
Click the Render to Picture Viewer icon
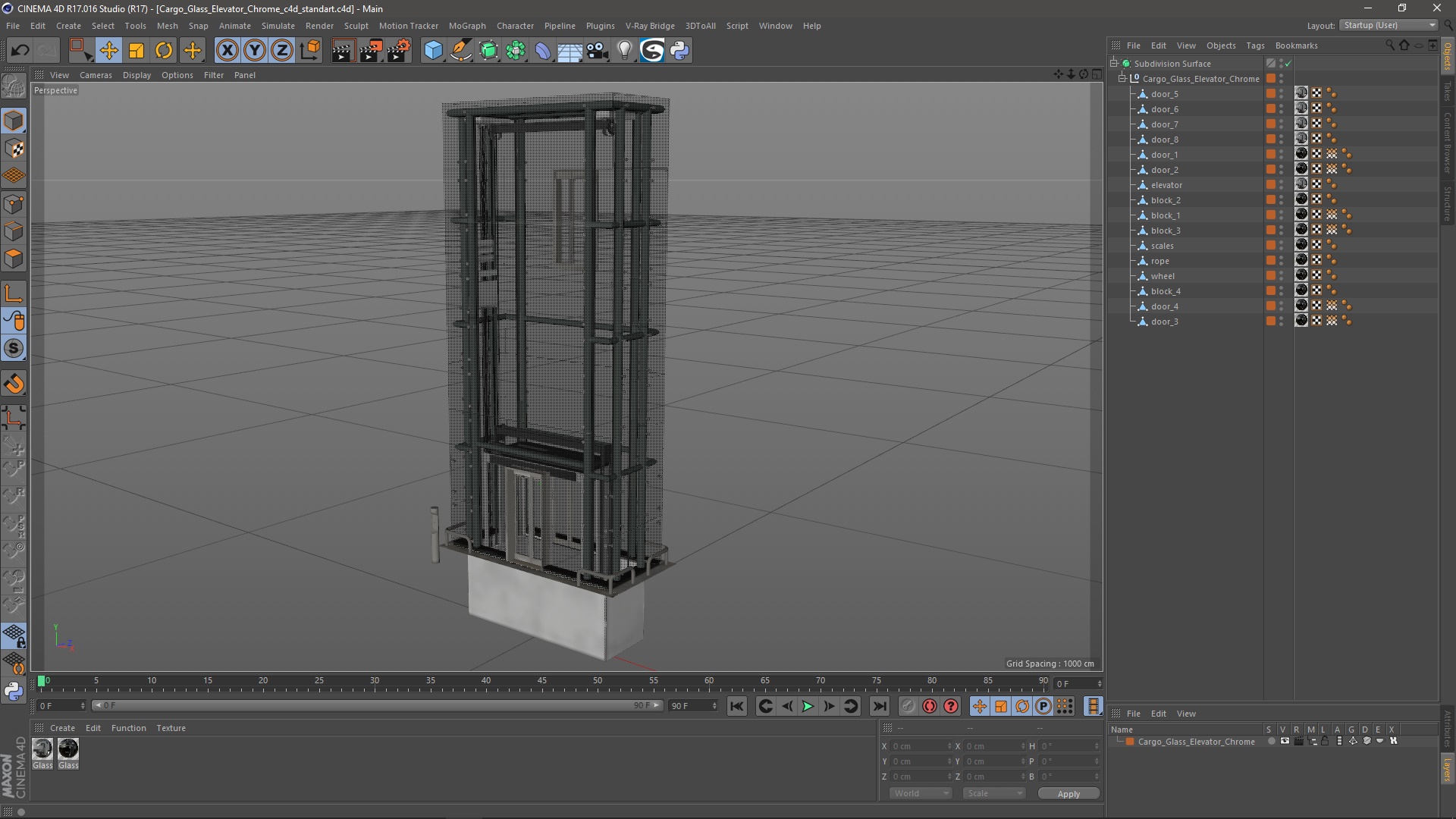coord(371,51)
